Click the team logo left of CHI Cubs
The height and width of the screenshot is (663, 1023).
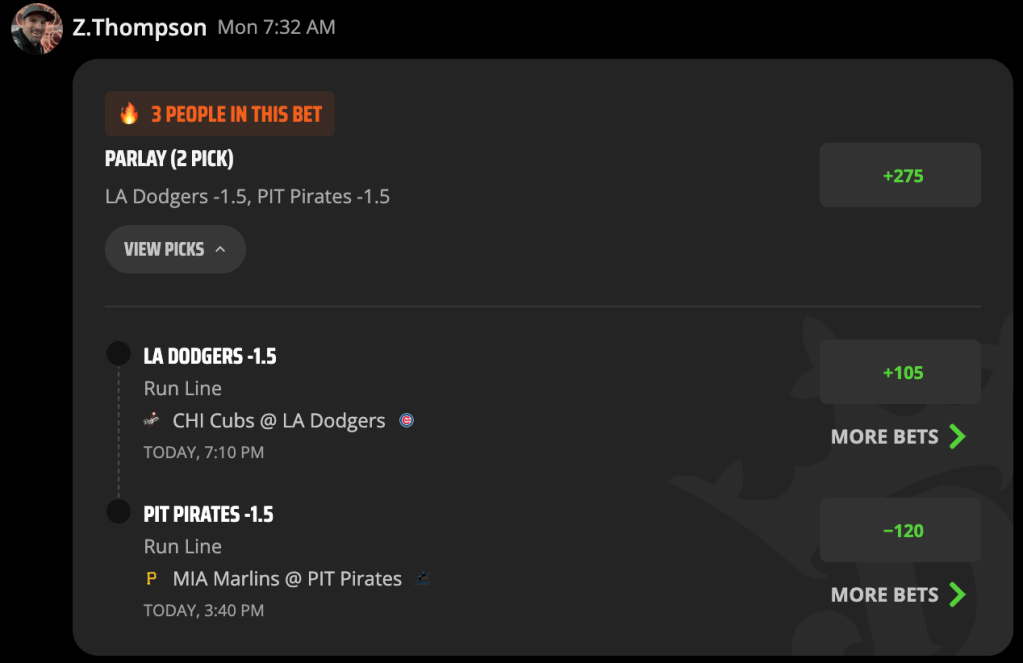pos(151,420)
